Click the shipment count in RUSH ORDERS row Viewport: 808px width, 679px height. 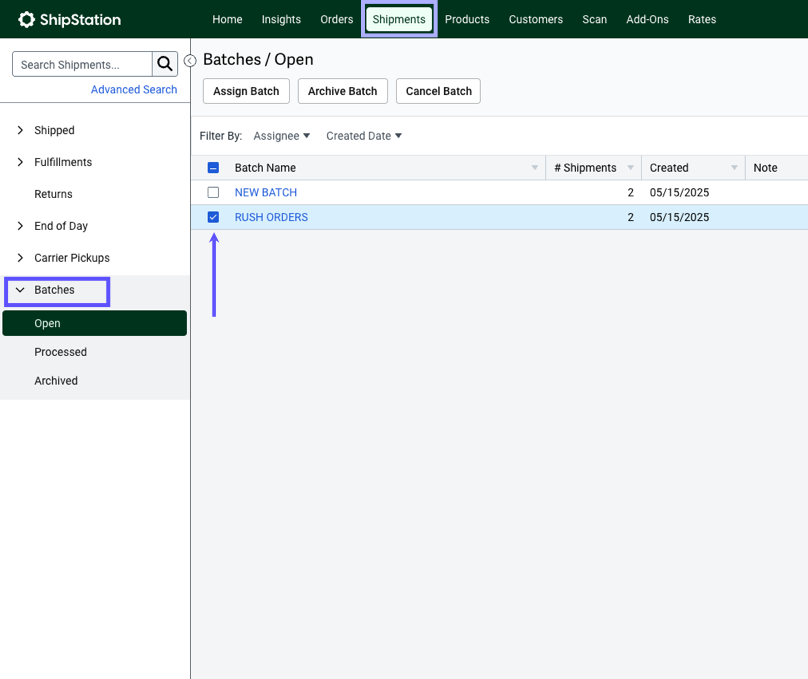click(630, 217)
